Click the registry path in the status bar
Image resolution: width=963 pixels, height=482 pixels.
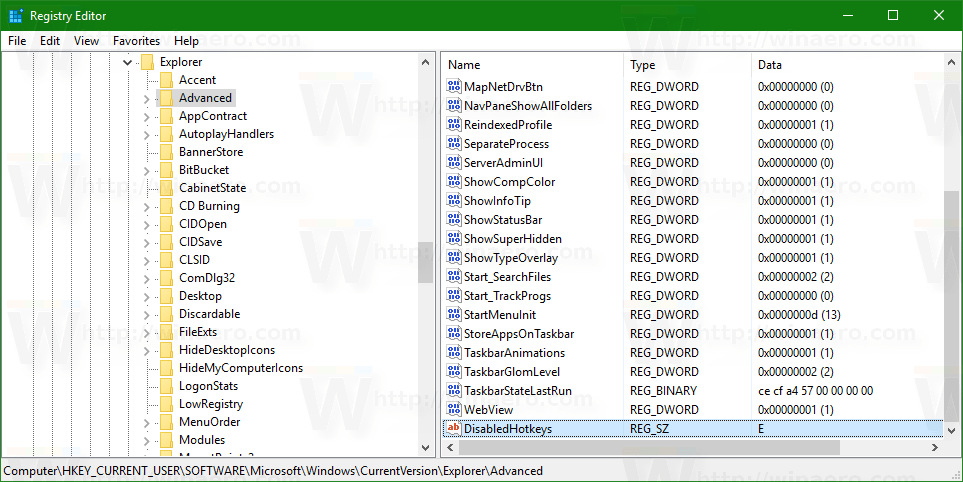point(273,472)
